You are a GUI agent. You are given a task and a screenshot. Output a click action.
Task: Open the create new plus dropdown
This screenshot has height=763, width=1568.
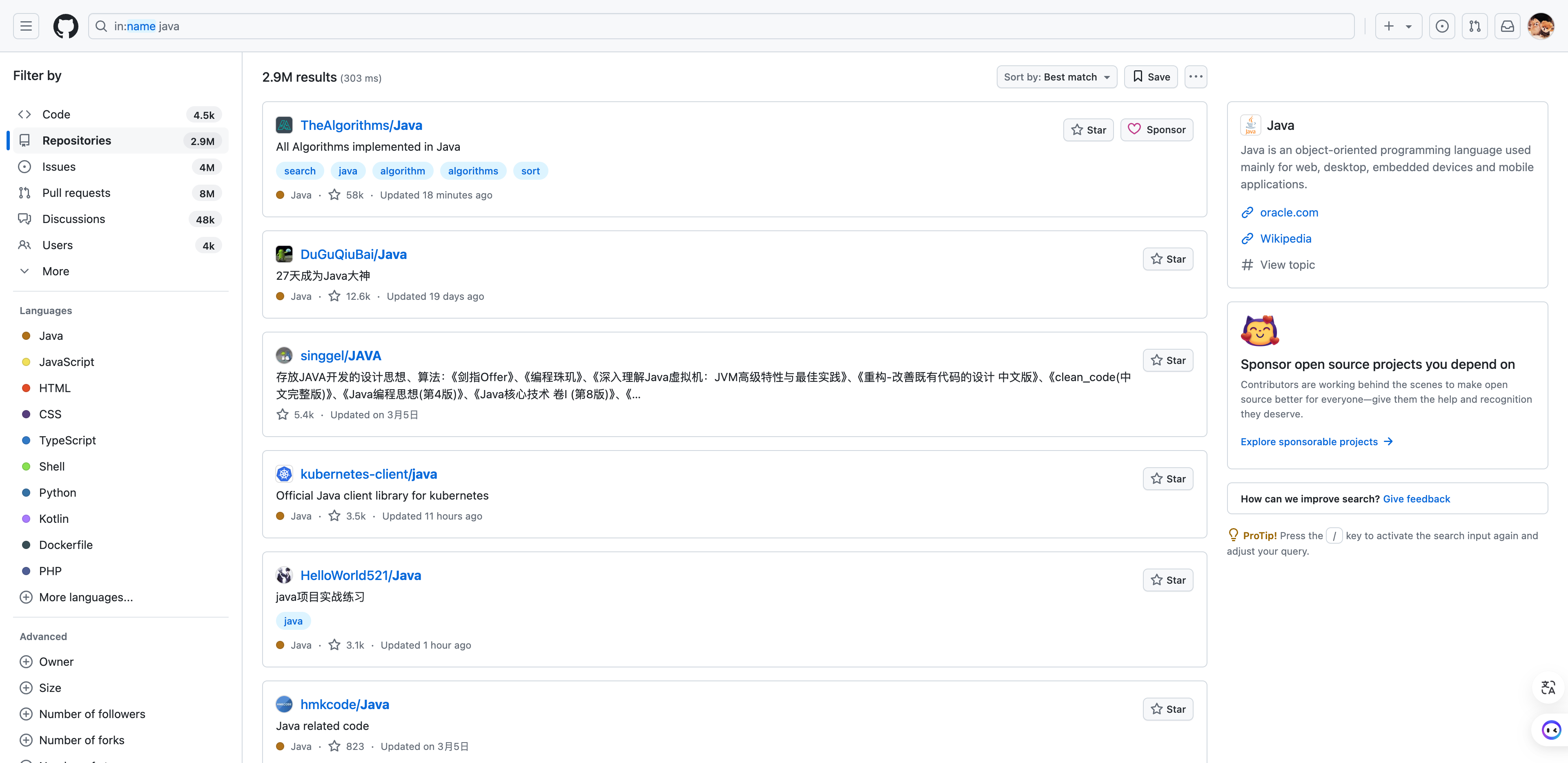(x=1398, y=26)
